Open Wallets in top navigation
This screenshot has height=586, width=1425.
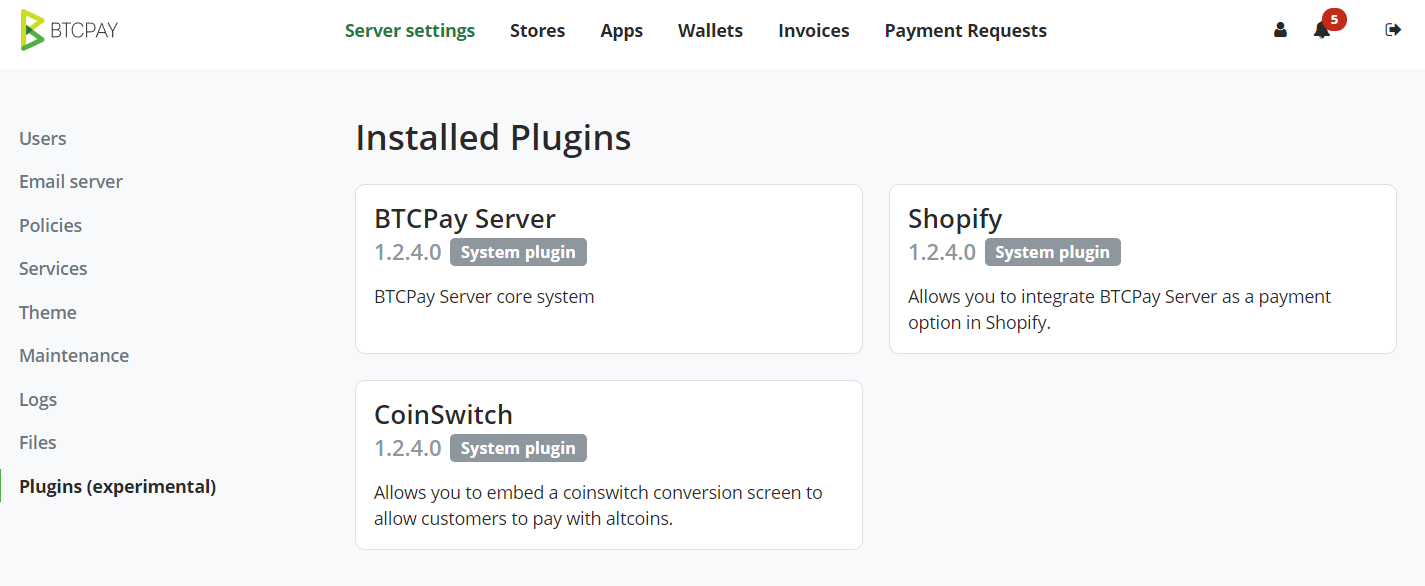(x=710, y=31)
